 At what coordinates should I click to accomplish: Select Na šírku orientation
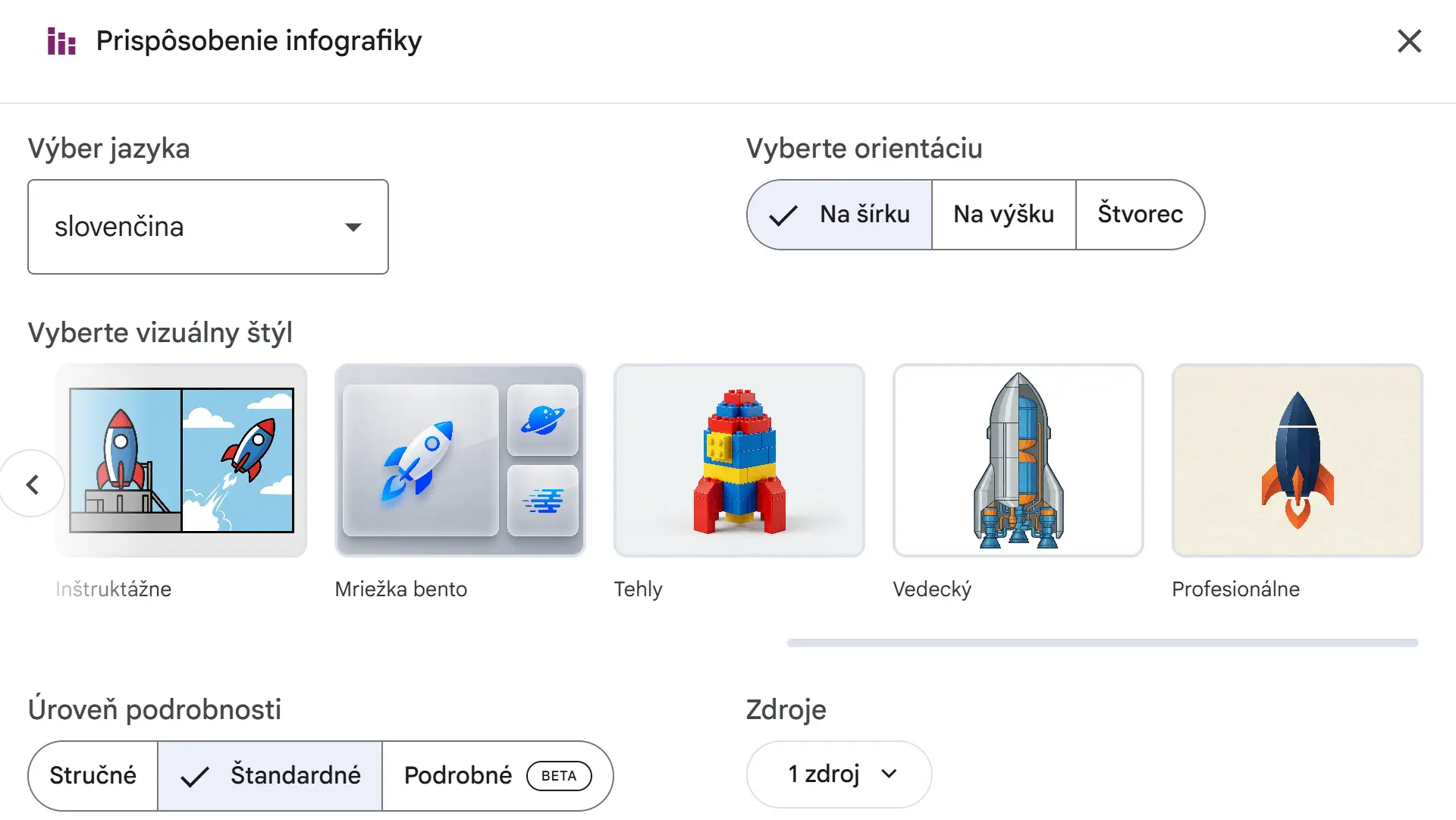[x=839, y=215]
